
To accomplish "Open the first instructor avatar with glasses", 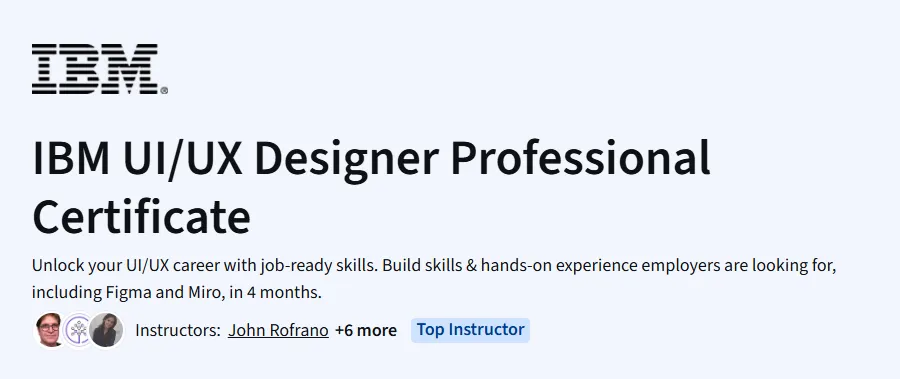I will coord(49,330).
